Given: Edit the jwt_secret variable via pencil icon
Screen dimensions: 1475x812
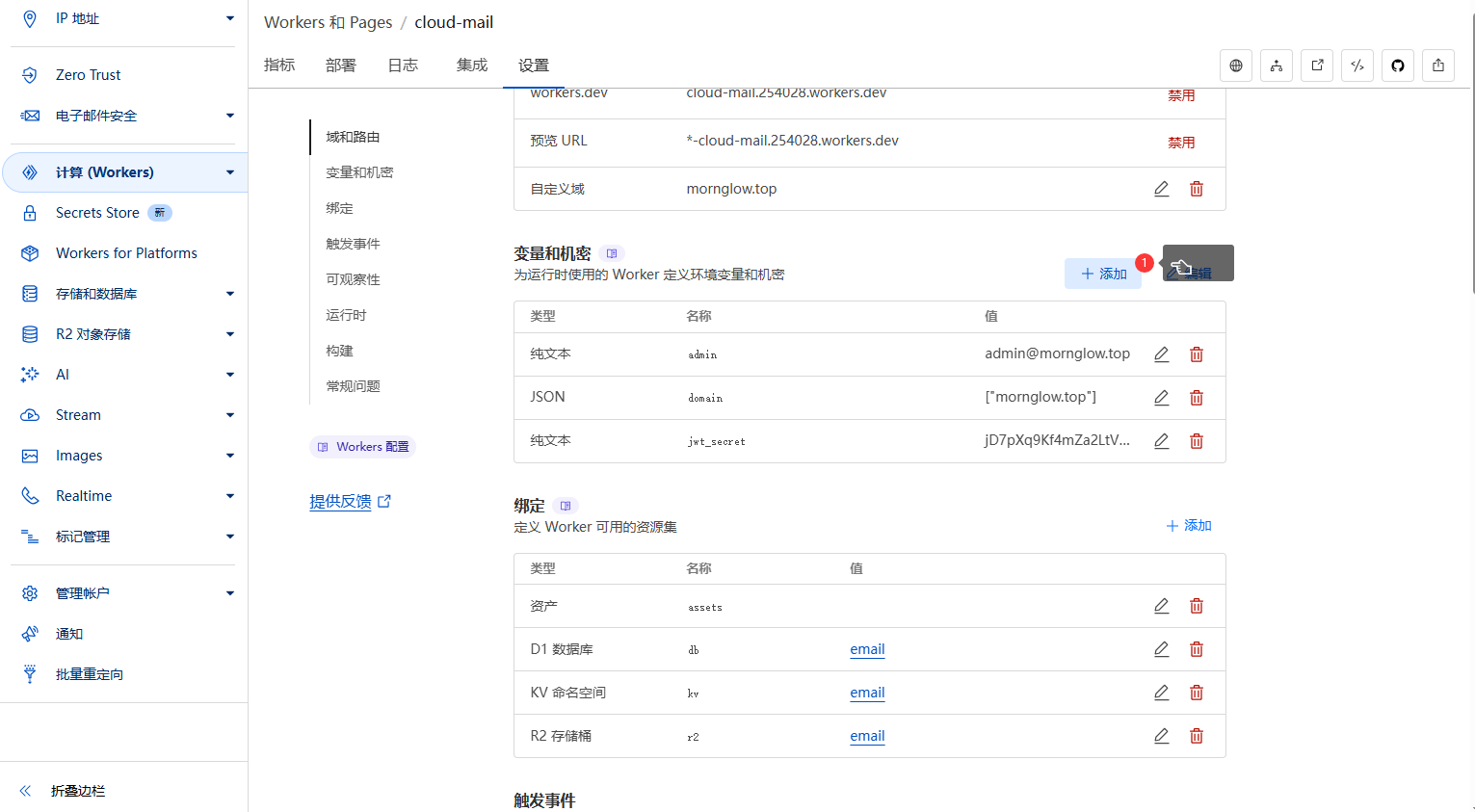Looking at the screenshot, I should click(1161, 441).
